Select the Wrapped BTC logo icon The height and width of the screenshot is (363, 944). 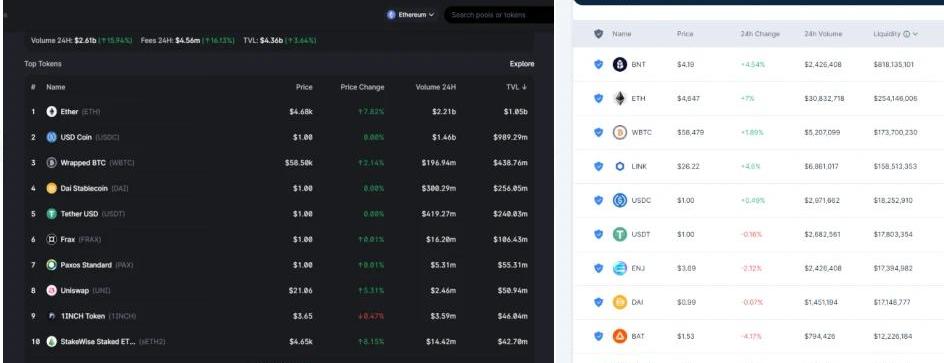52,163
